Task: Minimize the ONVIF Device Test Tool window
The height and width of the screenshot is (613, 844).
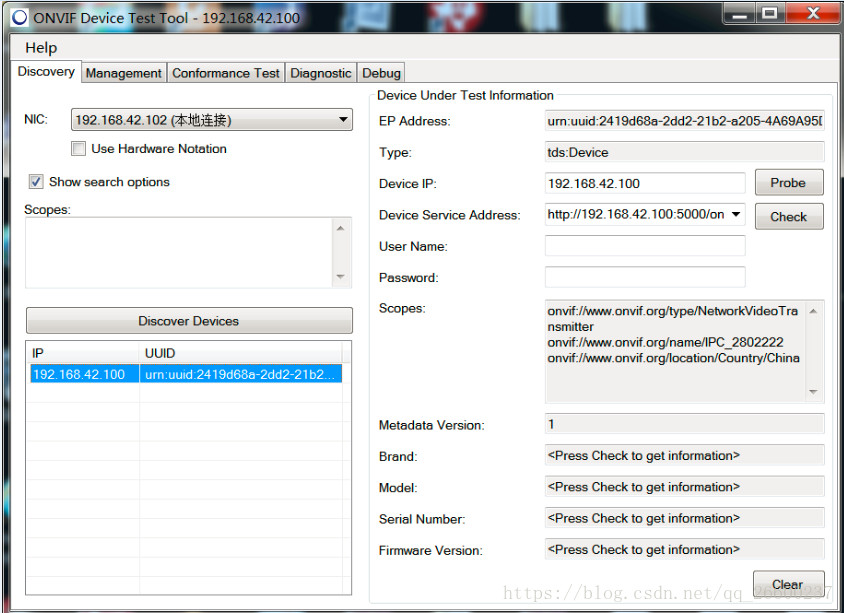Action: pos(740,13)
